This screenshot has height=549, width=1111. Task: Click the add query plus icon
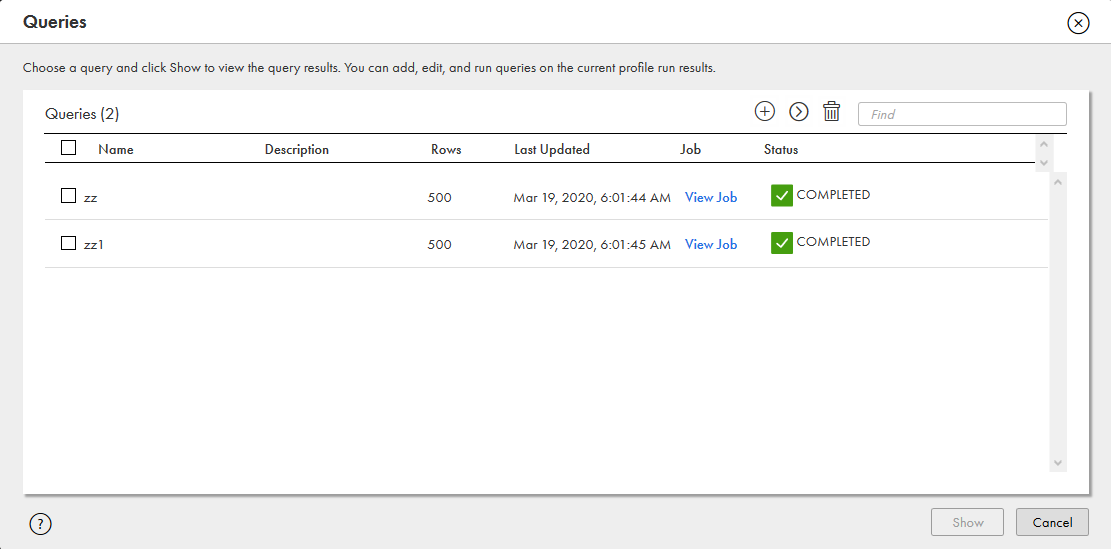[x=765, y=112]
